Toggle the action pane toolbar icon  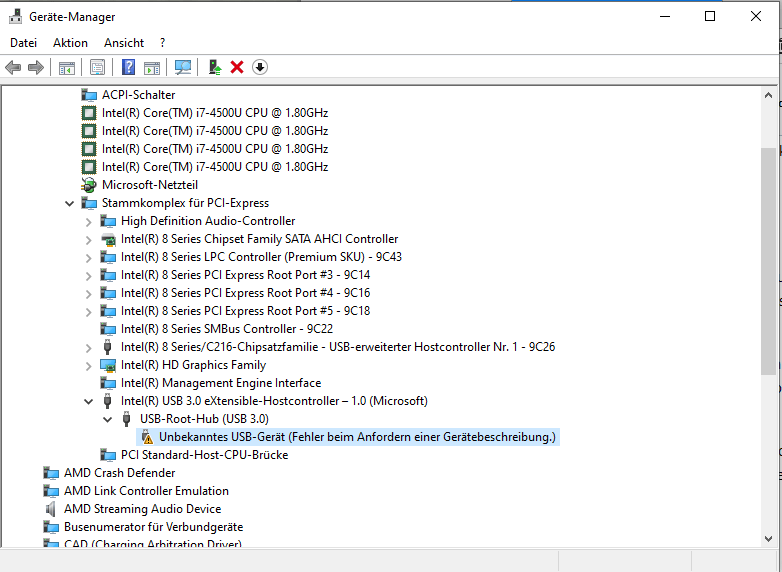coord(152,67)
